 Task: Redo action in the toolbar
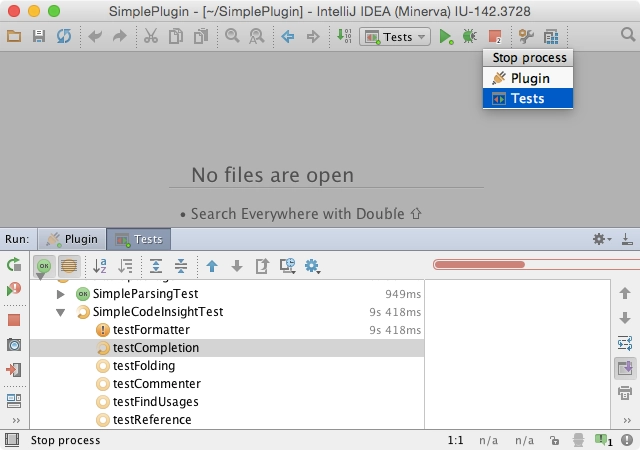(x=120, y=36)
